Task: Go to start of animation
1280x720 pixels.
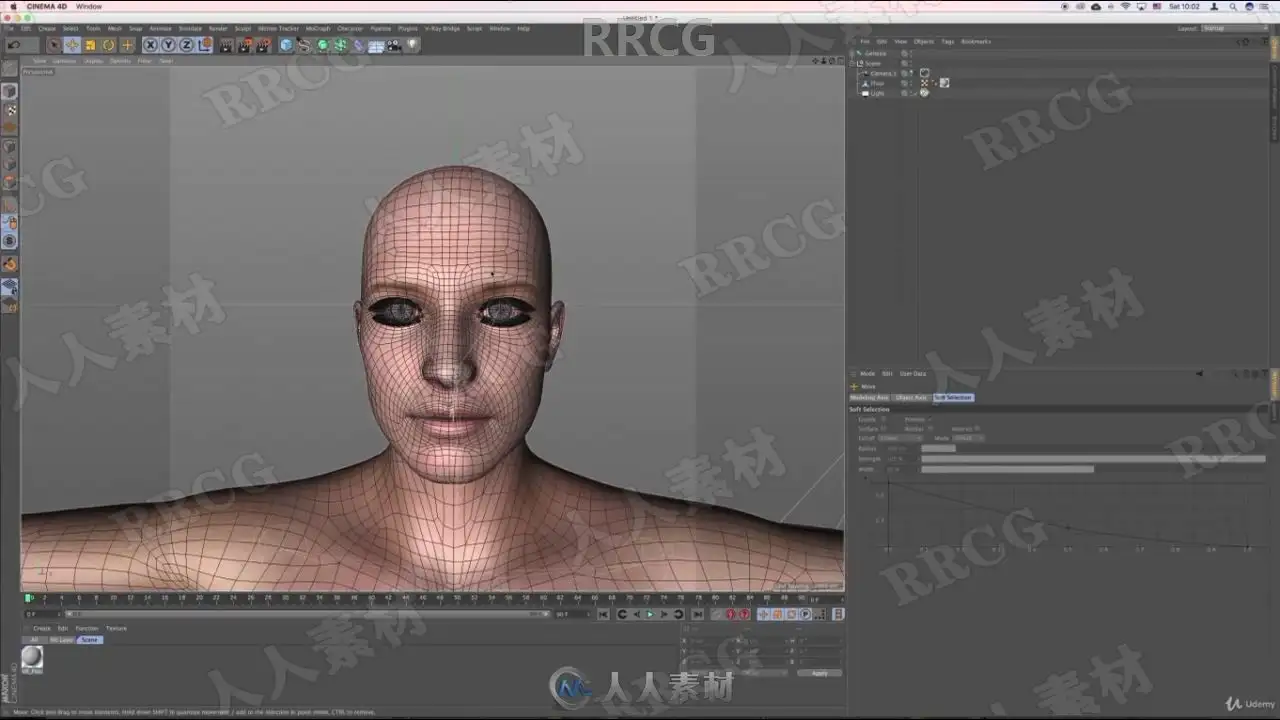Action: (x=603, y=614)
